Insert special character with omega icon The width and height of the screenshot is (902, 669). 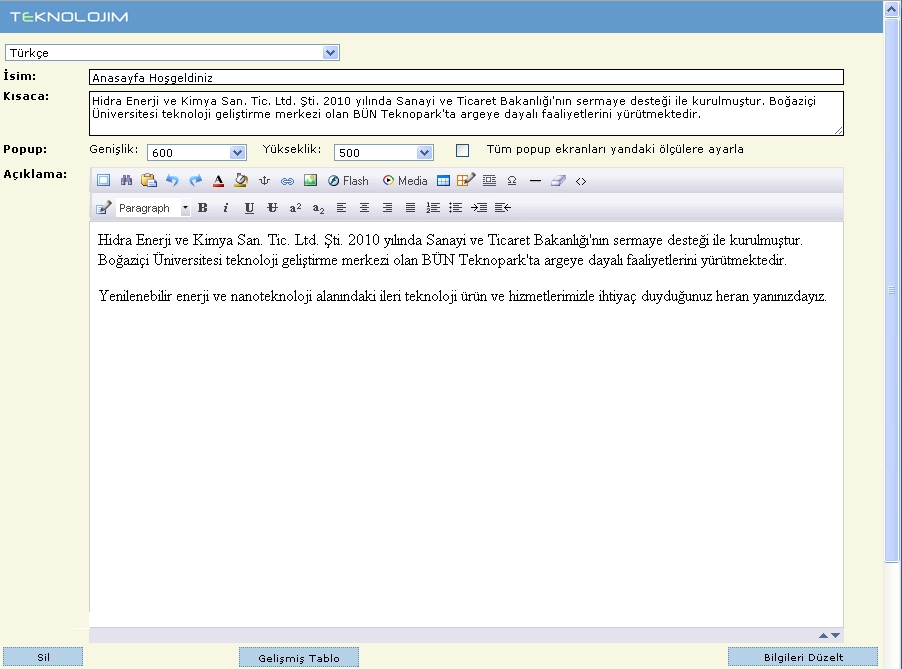512,181
